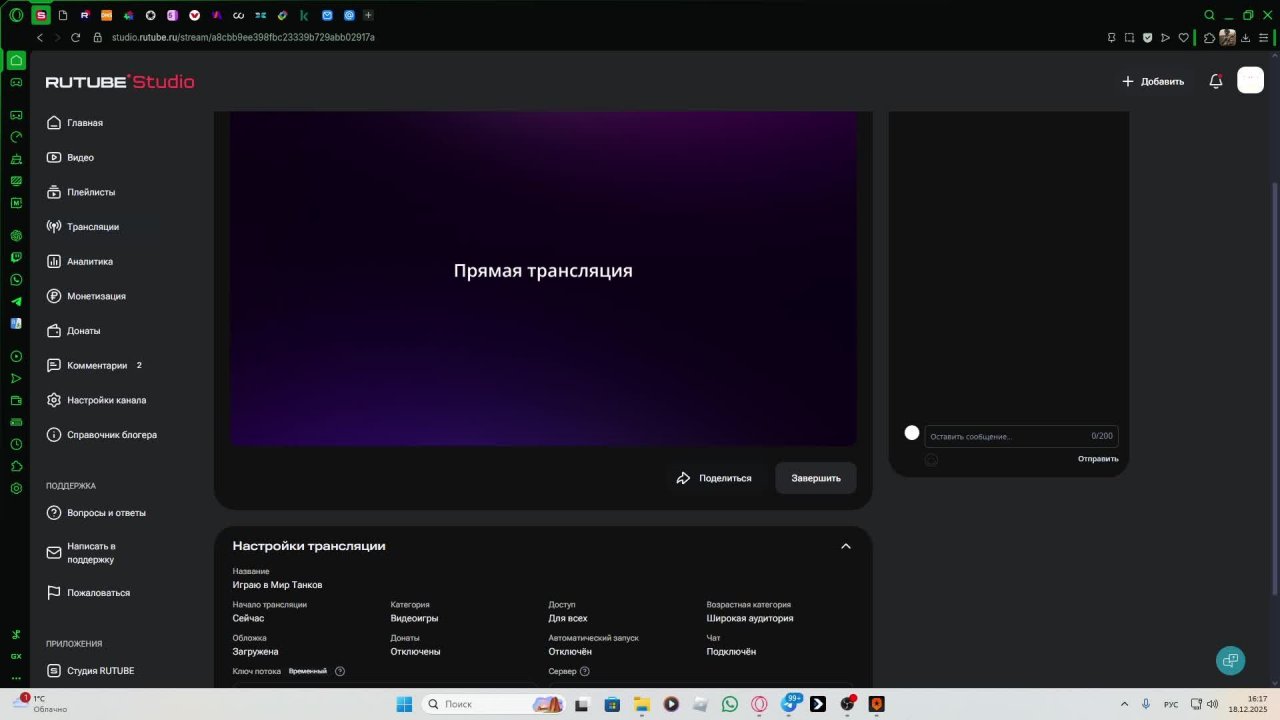Open Донаты wallet icon in sidebar
1280x720 pixels.
(54, 331)
